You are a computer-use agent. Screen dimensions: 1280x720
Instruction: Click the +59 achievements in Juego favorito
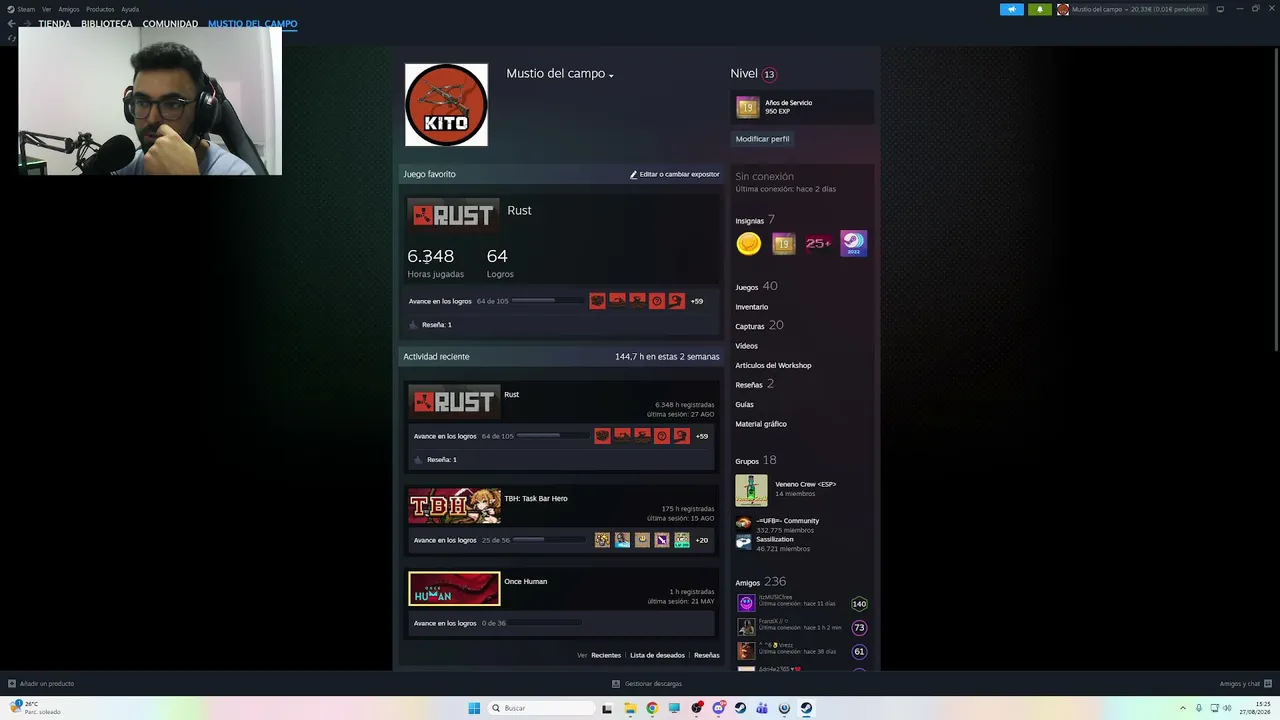pos(697,301)
